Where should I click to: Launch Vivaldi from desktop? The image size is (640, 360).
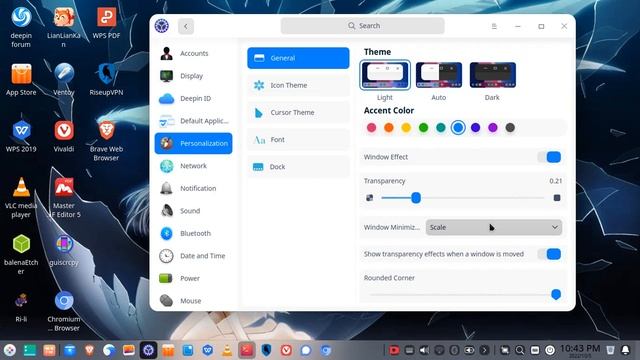[x=64, y=137]
